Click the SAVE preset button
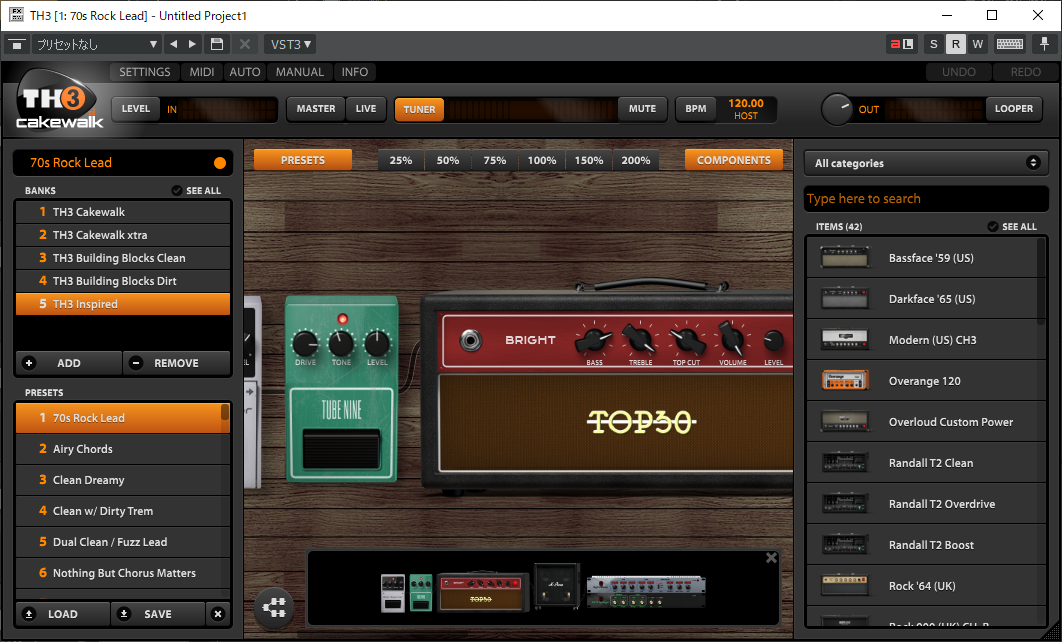Image resolution: width=1062 pixels, height=642 pixels. pyautogui.click(x=157, y=614)
